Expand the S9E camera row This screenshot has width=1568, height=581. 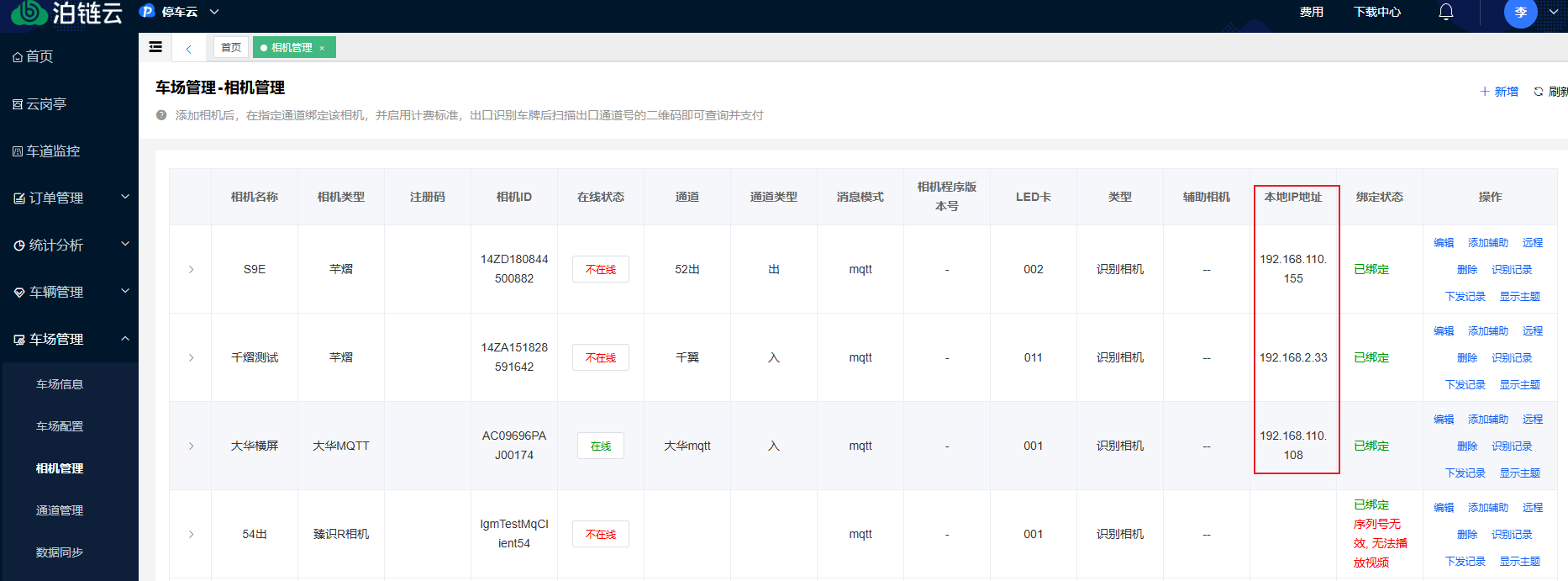(x=191, y=270)
